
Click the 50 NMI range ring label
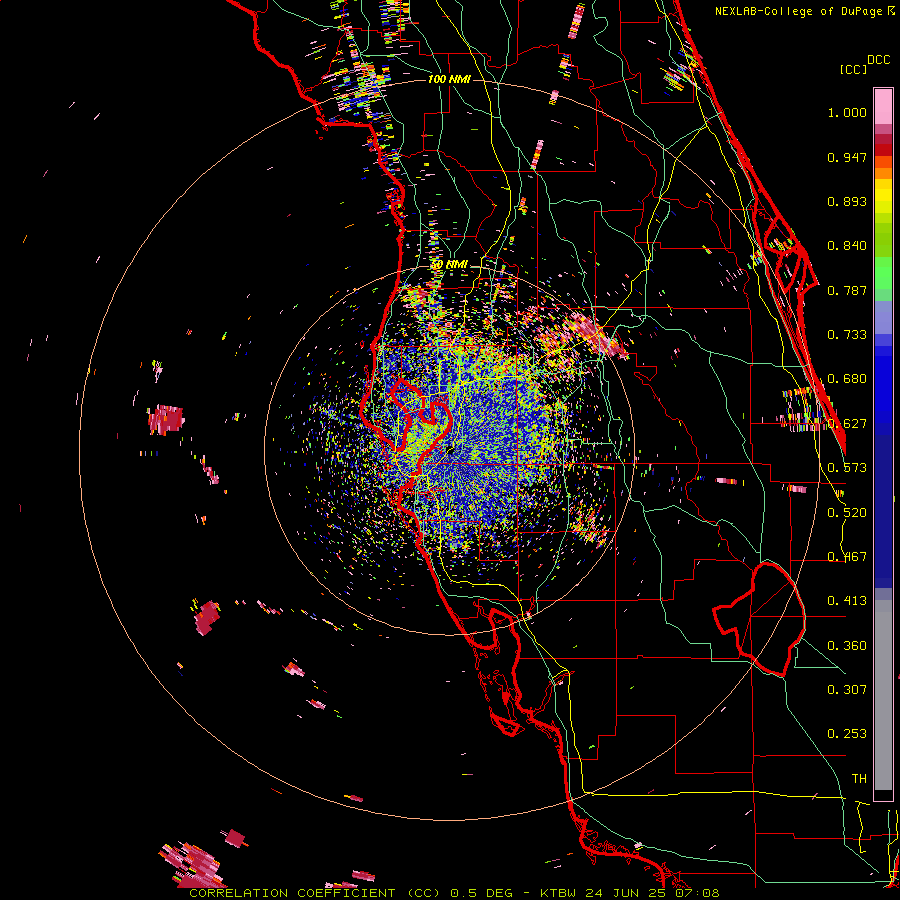click(x=450, y=265)
